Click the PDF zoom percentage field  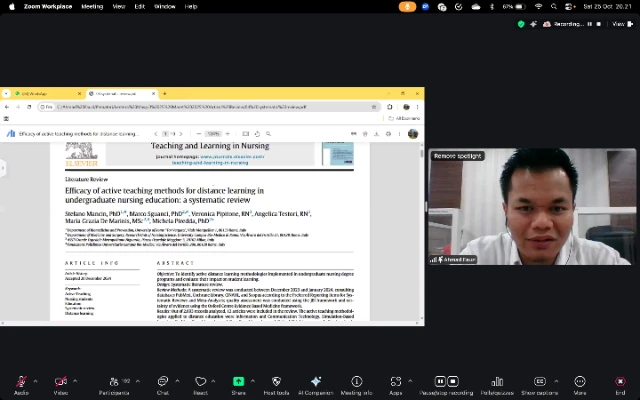pyautogui.click(x=214, y=133)
